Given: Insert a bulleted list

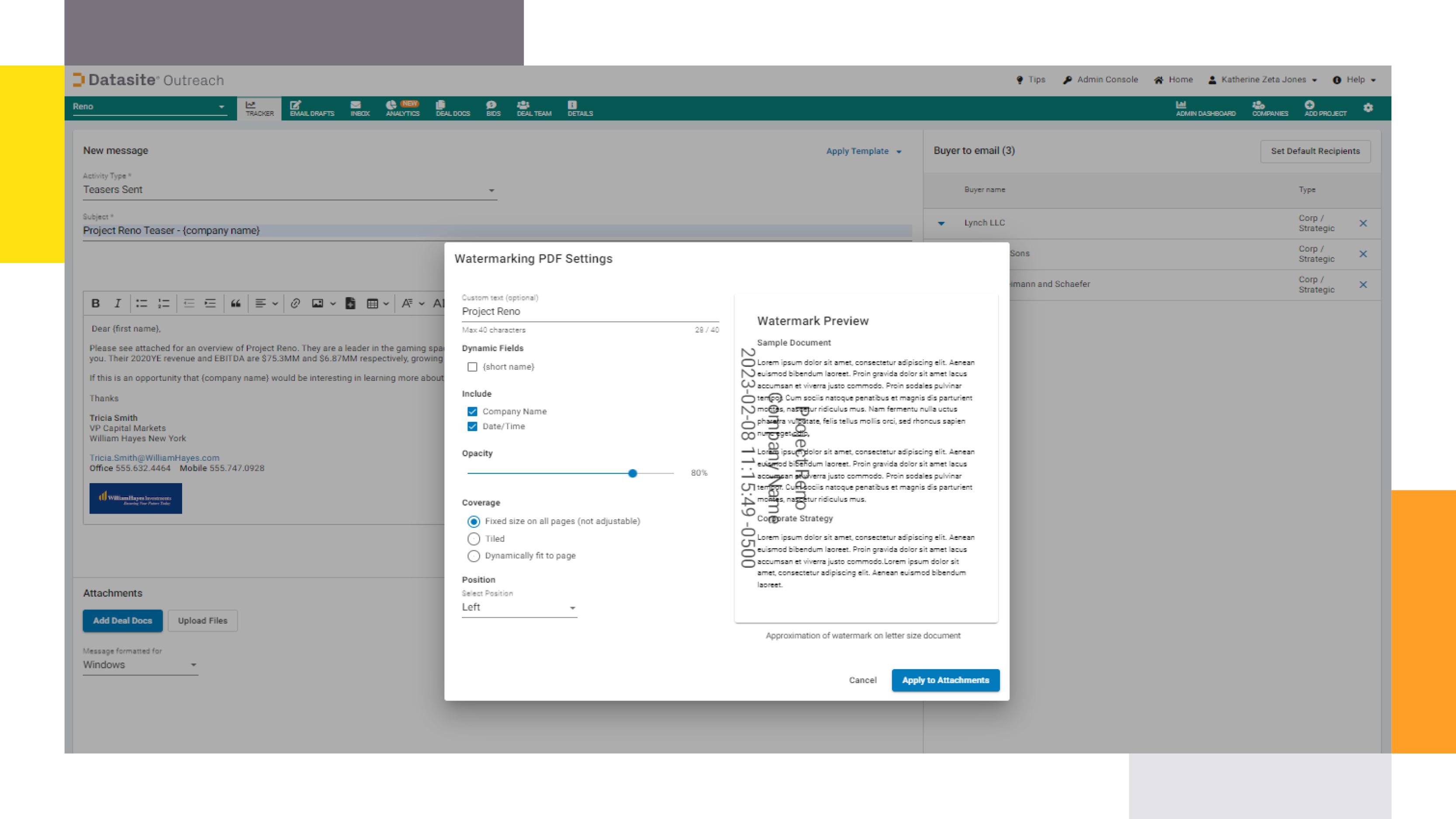Looking at the screenshot, I should 141,304.
